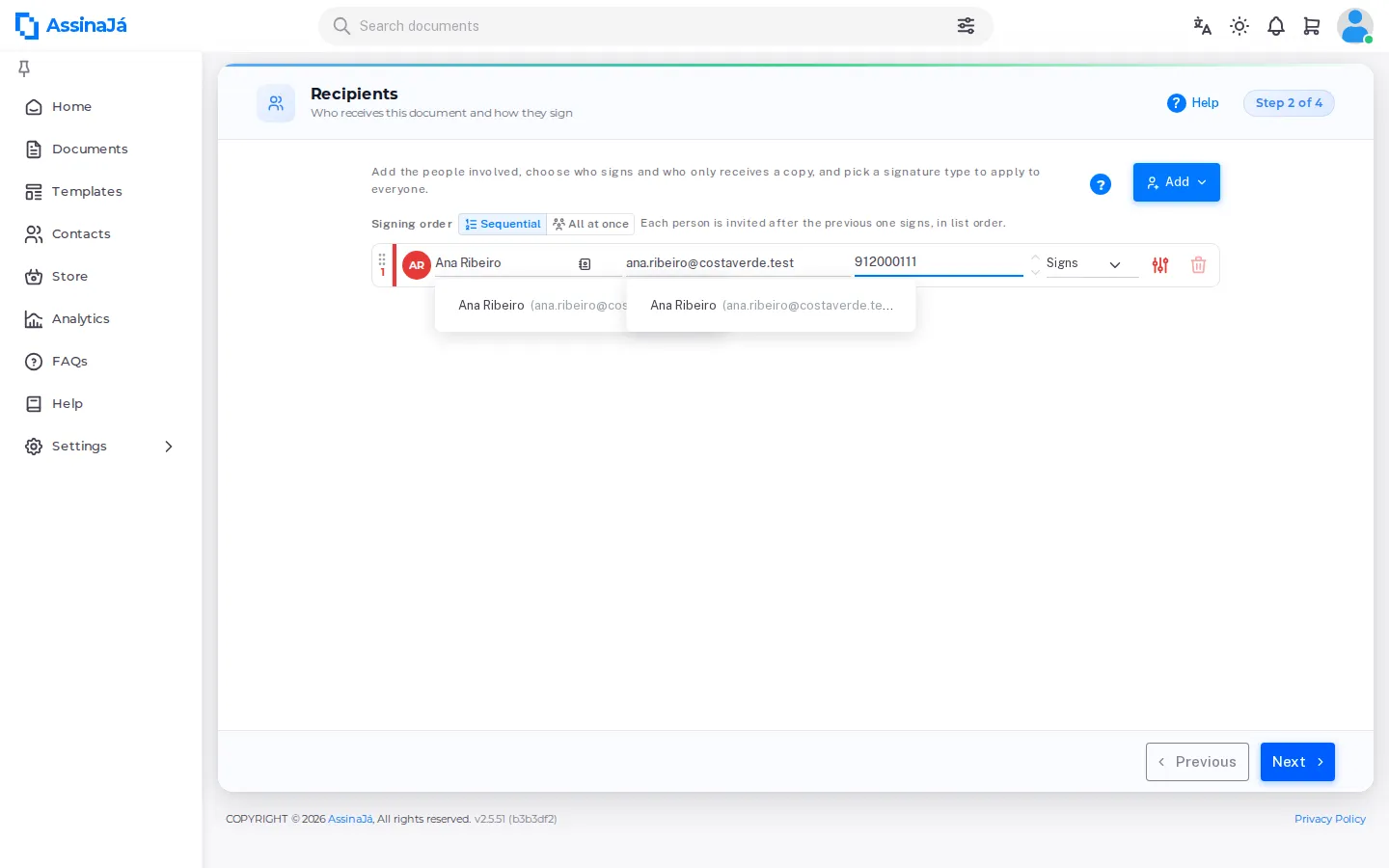This screenshot has width=1389, height=868.
Task: Decrement the phone field stepper down
Action: pos(1035,272)
